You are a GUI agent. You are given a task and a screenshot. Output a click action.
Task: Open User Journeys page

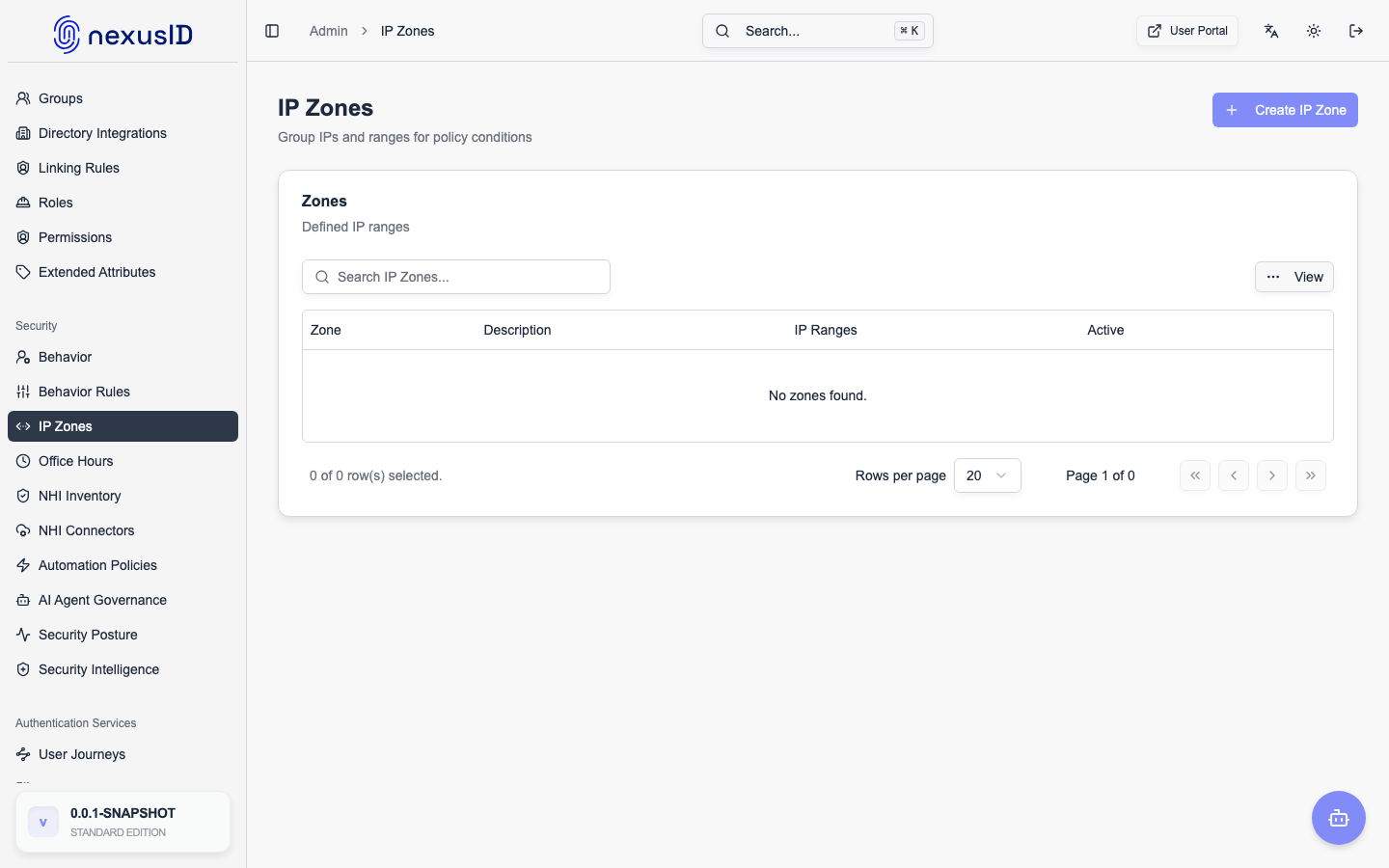pyautogui.click(x=123, y=754)
